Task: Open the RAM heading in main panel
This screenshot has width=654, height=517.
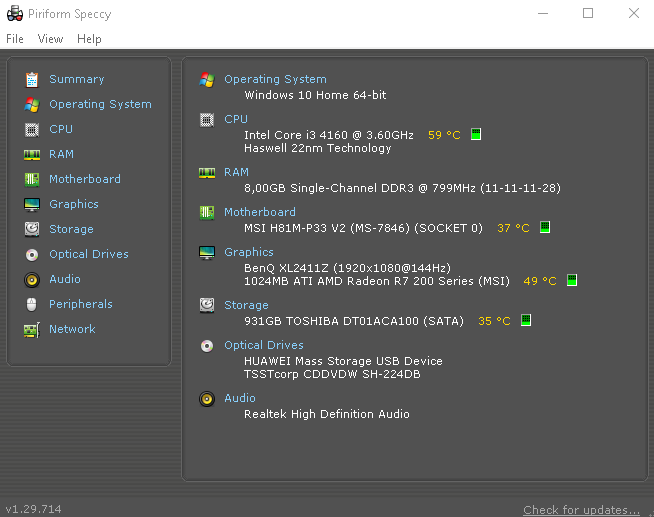Action: [236, 172]
